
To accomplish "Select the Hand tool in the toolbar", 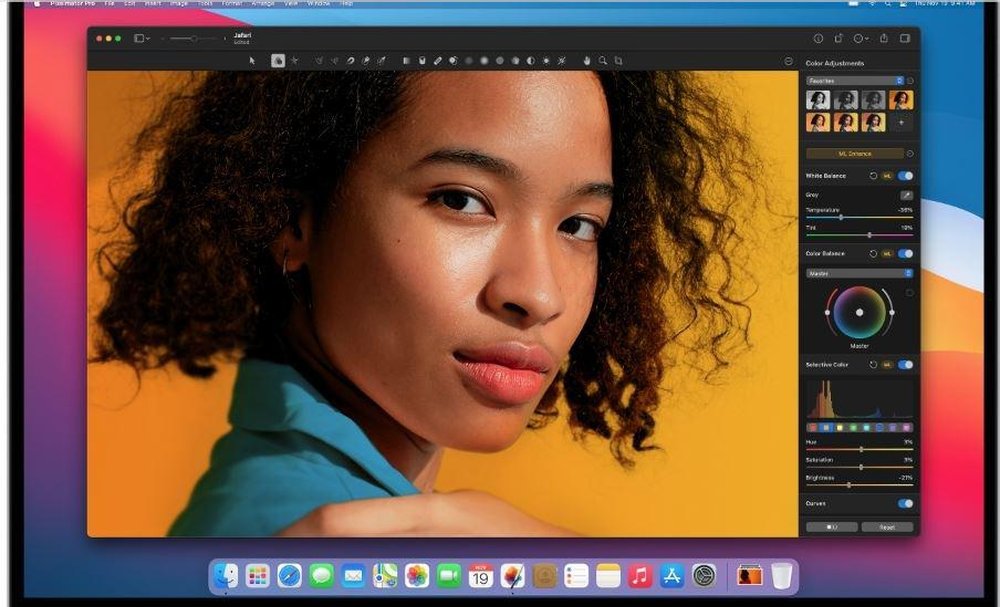I will pyautogui.click(x=585, y=61).
